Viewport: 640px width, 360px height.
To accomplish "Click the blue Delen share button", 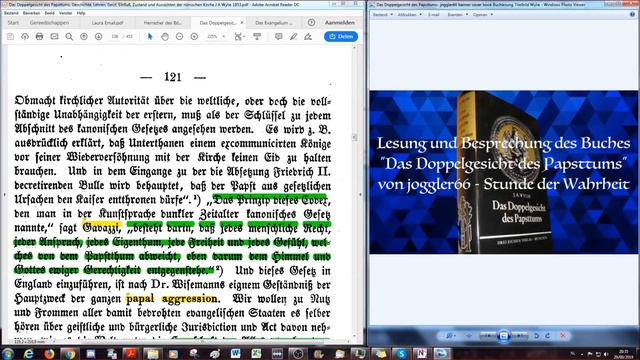I will (341, 36).
